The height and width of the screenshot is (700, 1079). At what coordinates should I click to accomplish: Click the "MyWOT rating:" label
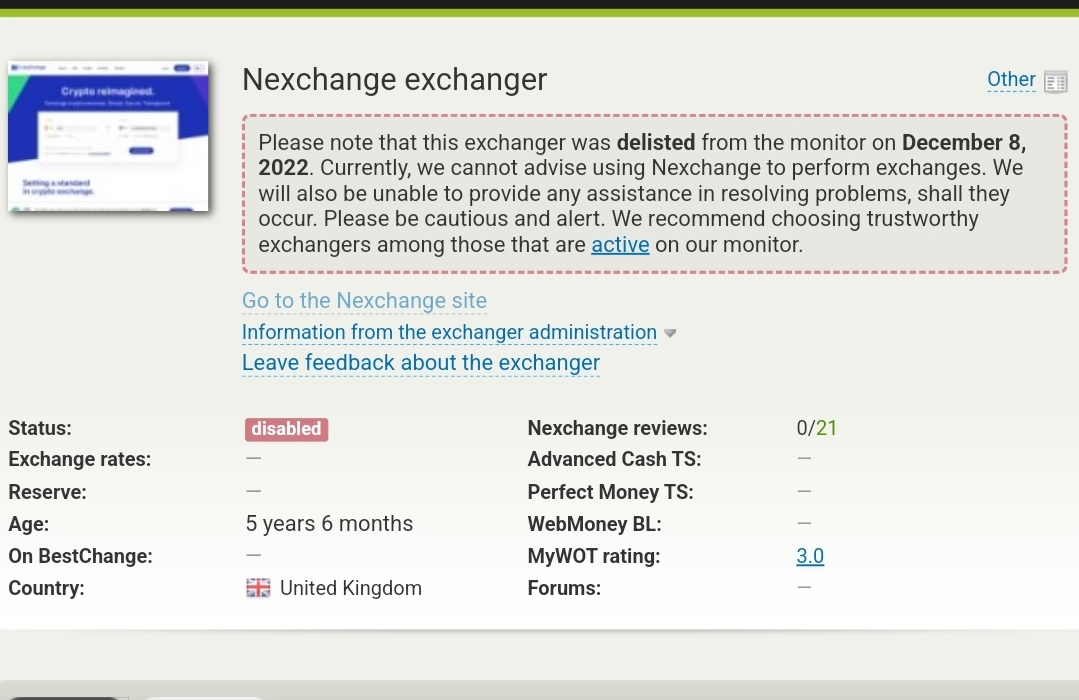coord(594,556)
